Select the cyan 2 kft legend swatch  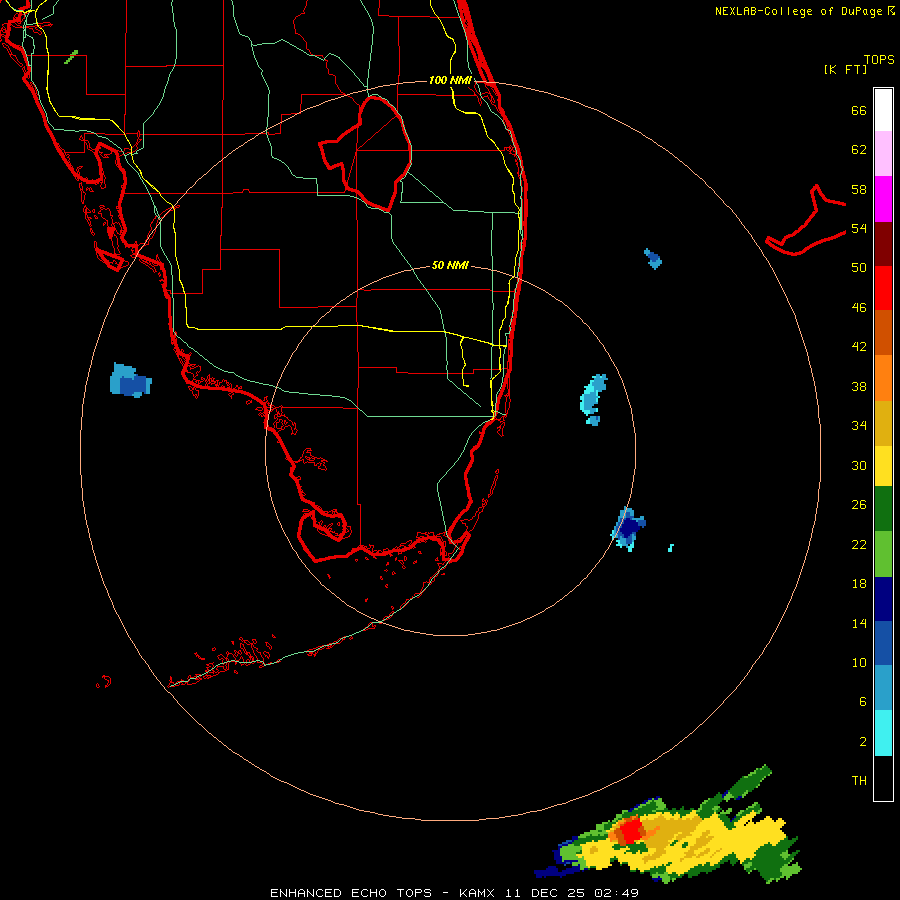(883, 733)
